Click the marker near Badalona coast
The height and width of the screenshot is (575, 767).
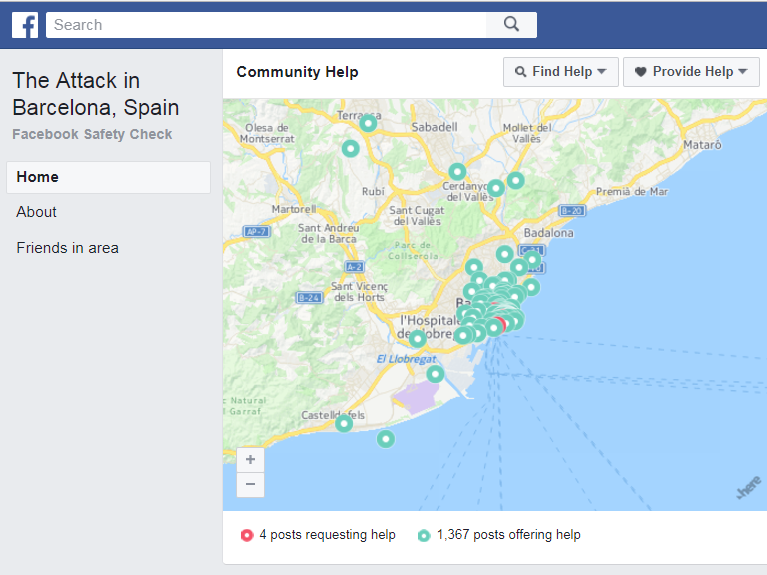(532, 260)
